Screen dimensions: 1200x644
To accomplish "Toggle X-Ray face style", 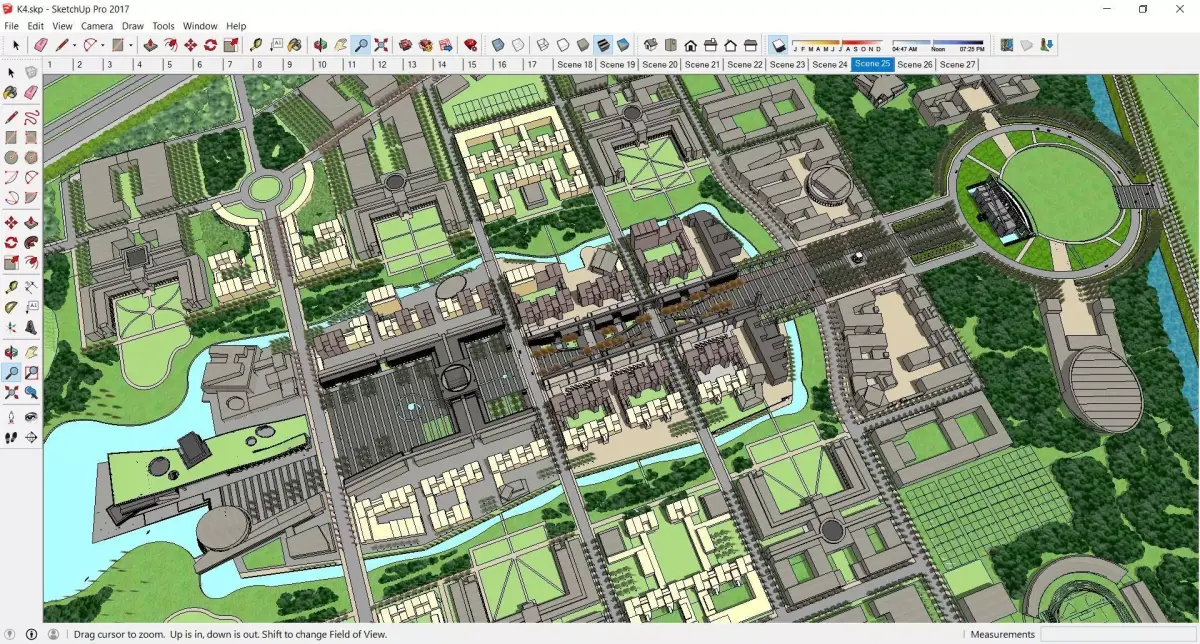I will pyautogui.click(x=498, y=45).
